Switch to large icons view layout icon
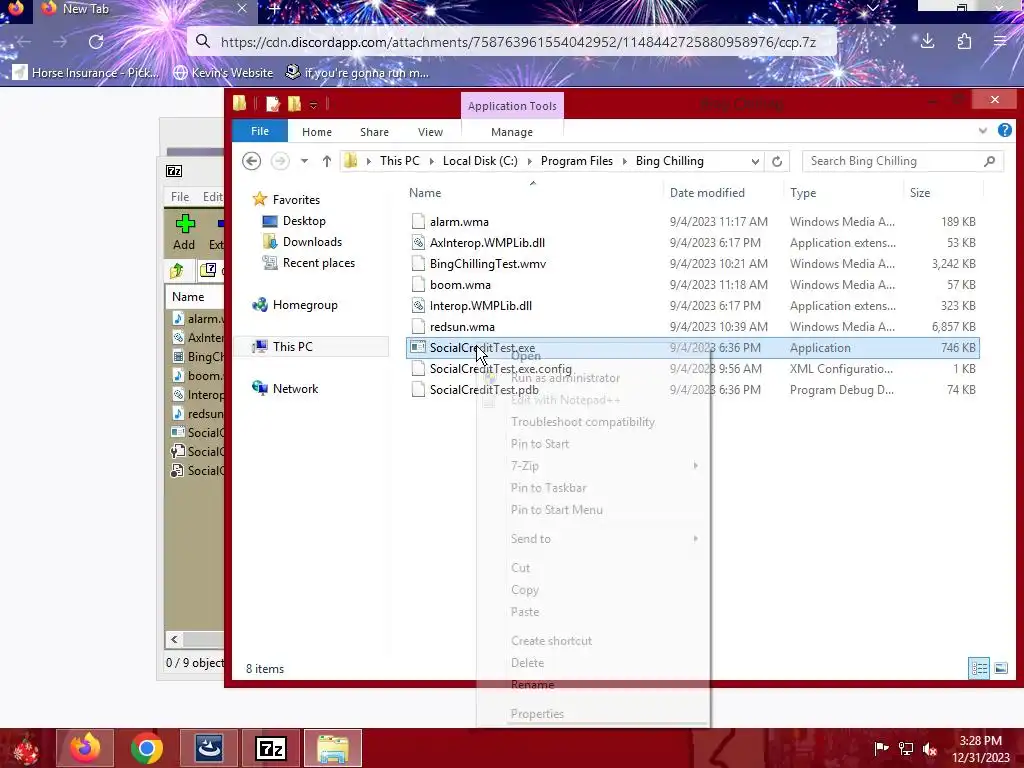 (x=1000, y=668)
